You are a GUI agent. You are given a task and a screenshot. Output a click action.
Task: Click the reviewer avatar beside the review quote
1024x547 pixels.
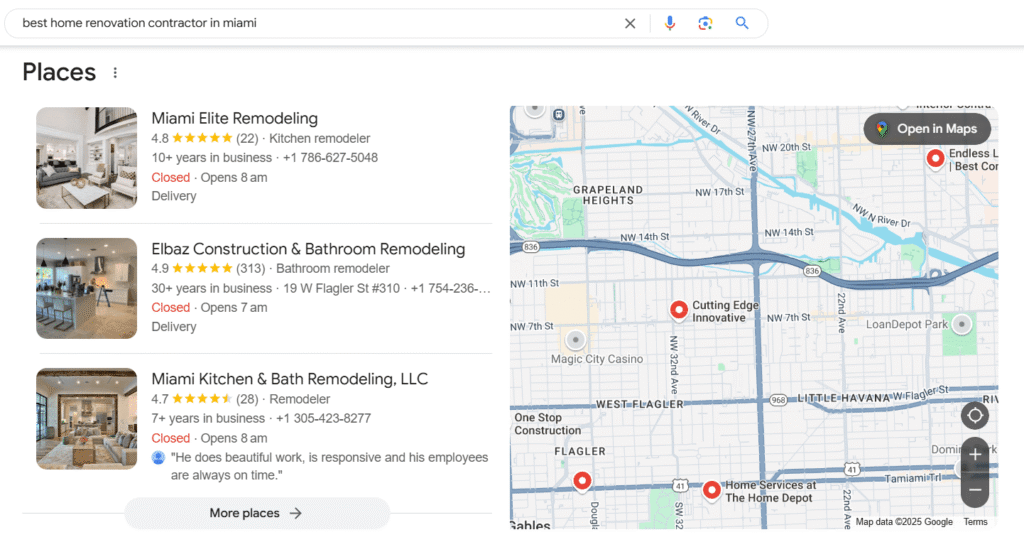158,458
